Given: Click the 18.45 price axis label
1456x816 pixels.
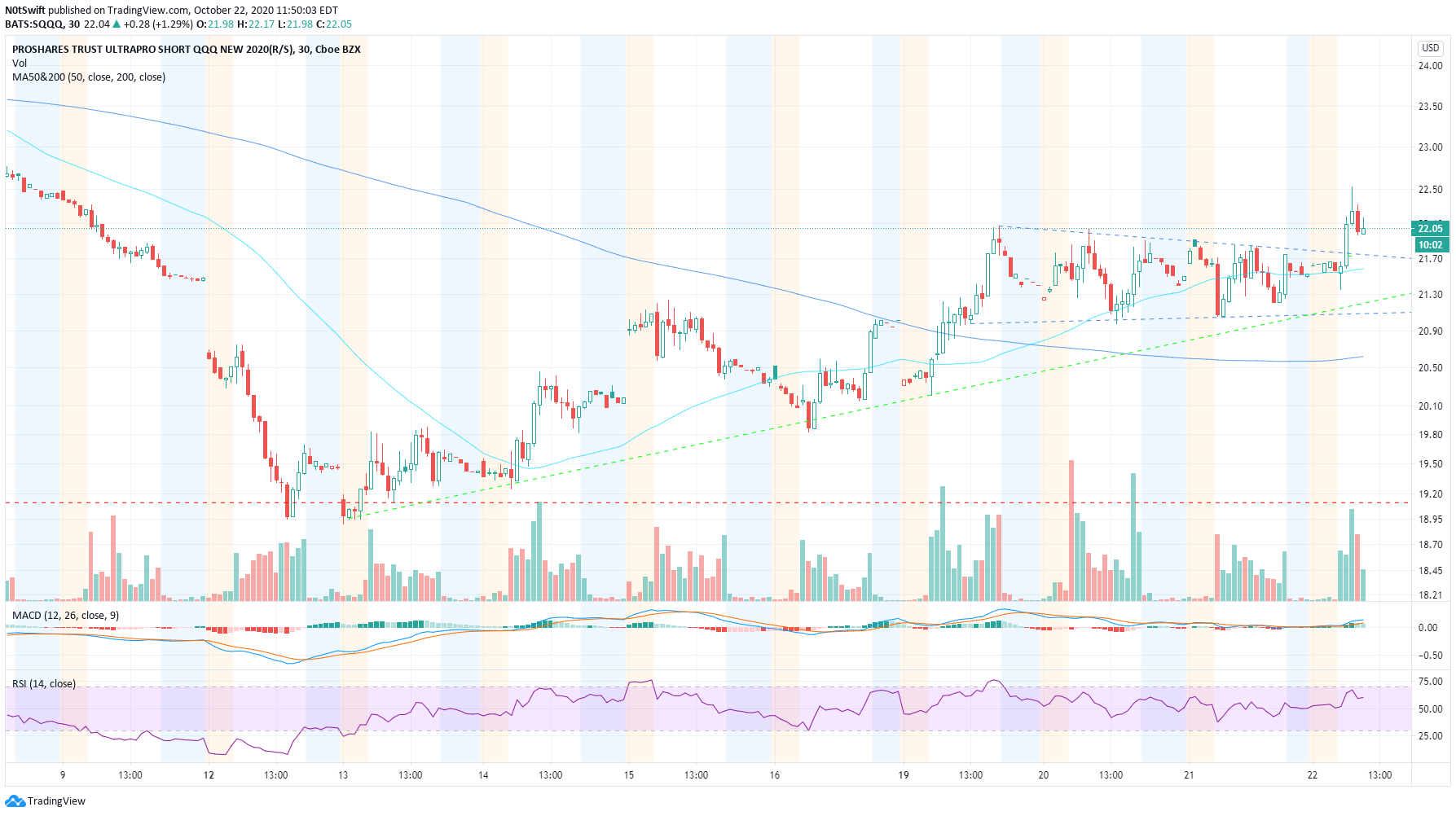Looking at the screenshot, I should point(1431,571).
